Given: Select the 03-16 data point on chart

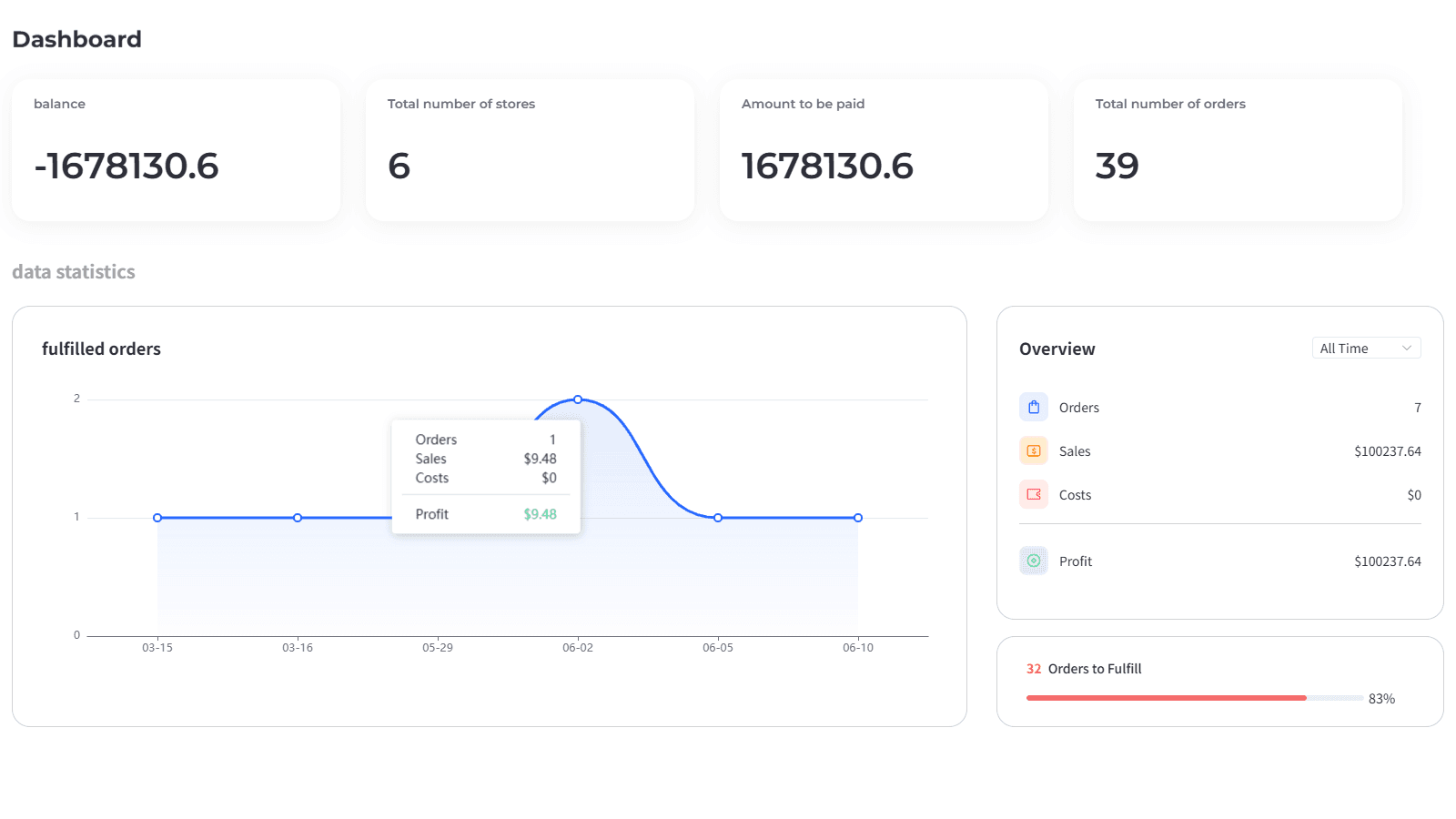Looking at the screenshot, I should pyautogui.click(x=298, y=518).
